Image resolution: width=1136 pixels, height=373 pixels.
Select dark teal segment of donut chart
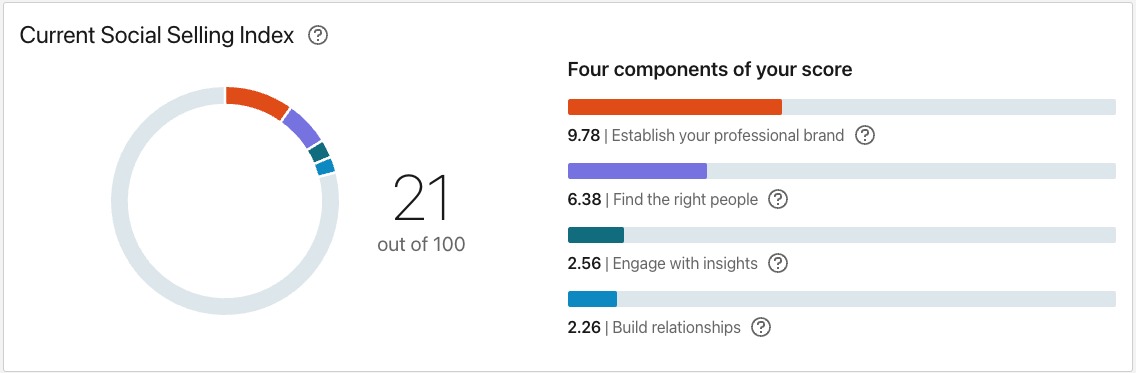coord(319,152)
